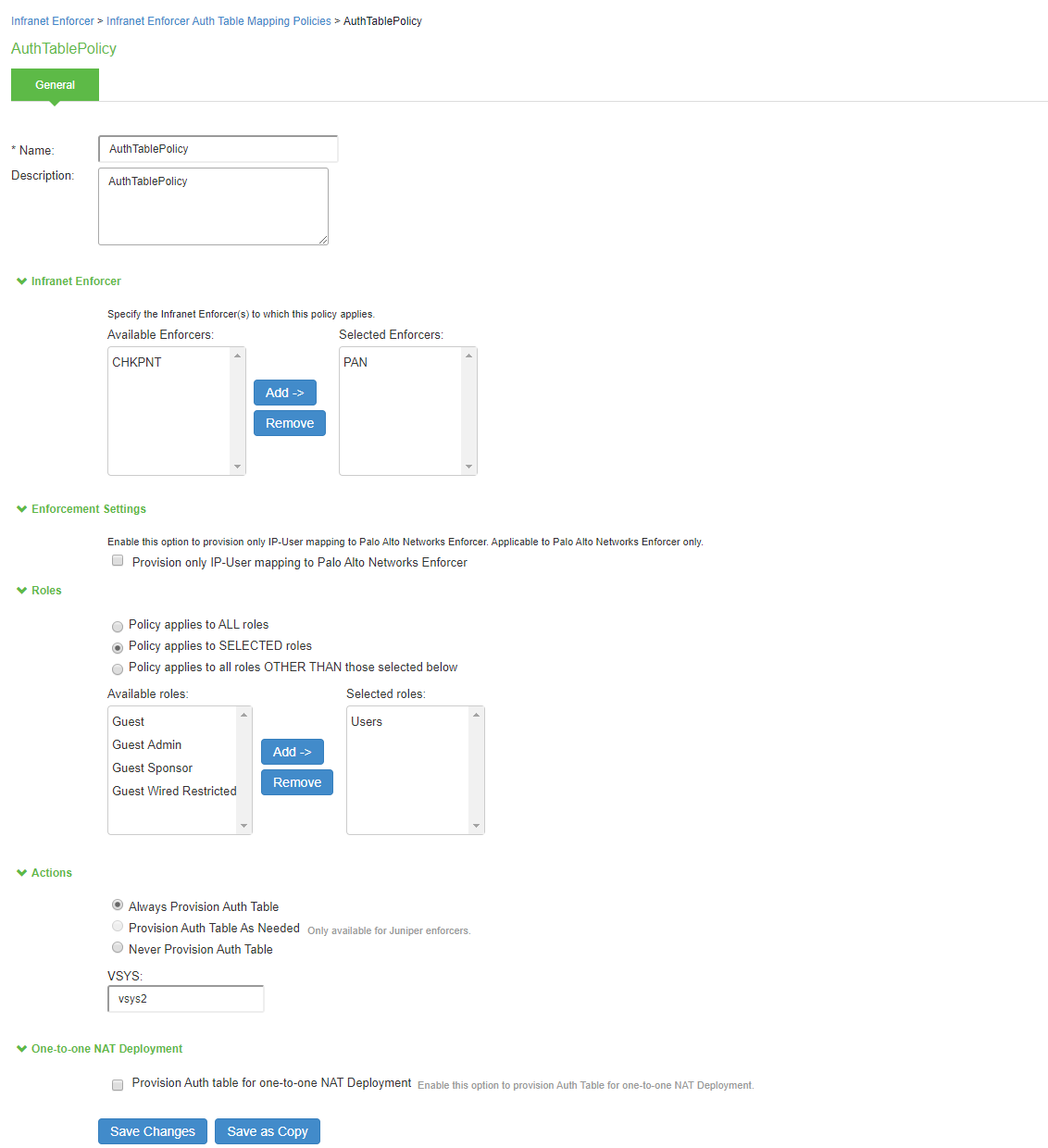Select Policy applies to SELECTED roles
The height and width of the screenshot is (1148, 1048).
click(x=118, y=648)
